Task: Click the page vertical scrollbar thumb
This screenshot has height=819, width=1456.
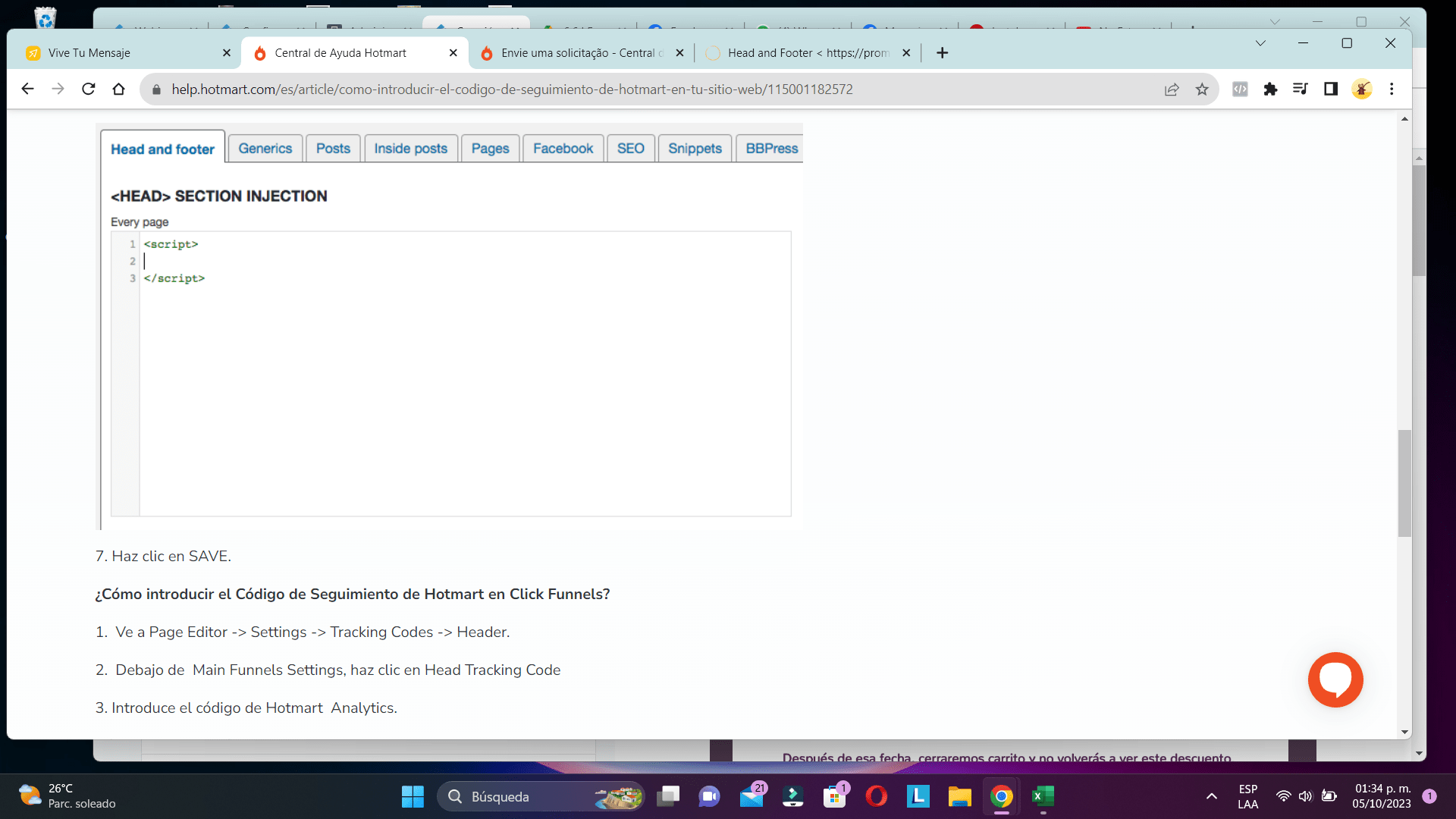Action: coord(1404,483)
